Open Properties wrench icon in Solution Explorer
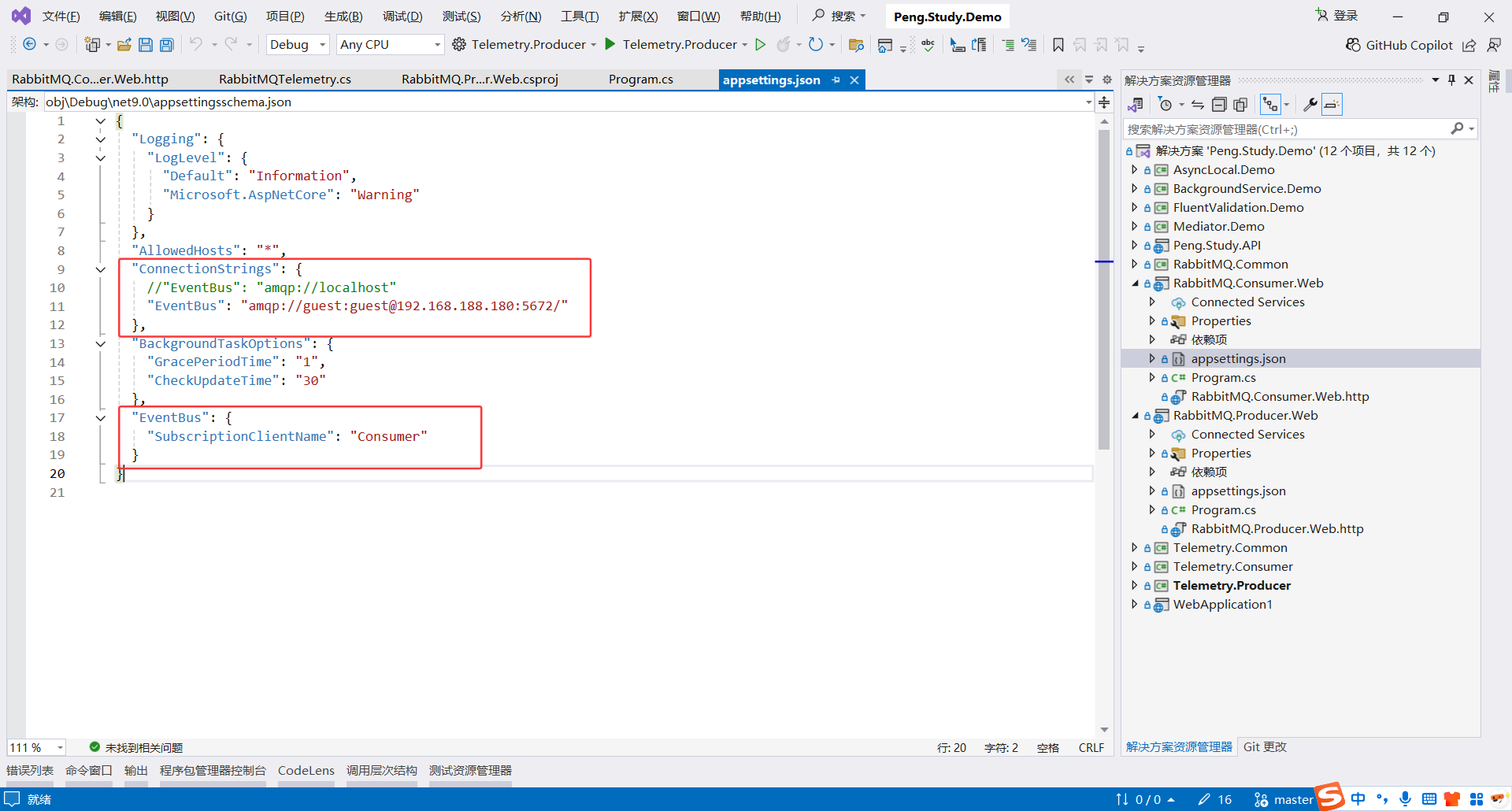Screen dimensions: 1512x811 (1310, 105)
